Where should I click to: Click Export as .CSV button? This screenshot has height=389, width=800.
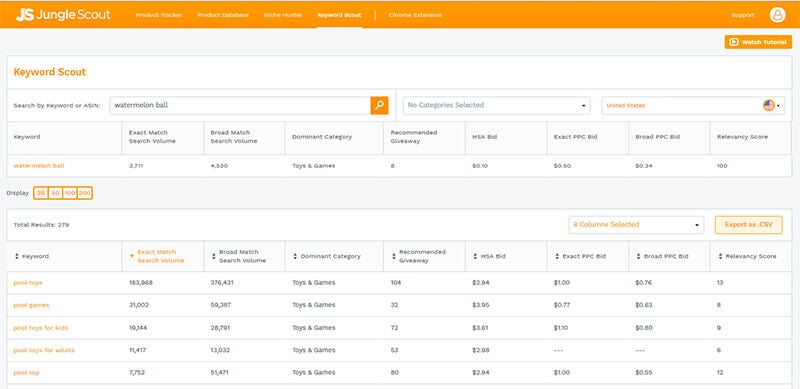748,225
